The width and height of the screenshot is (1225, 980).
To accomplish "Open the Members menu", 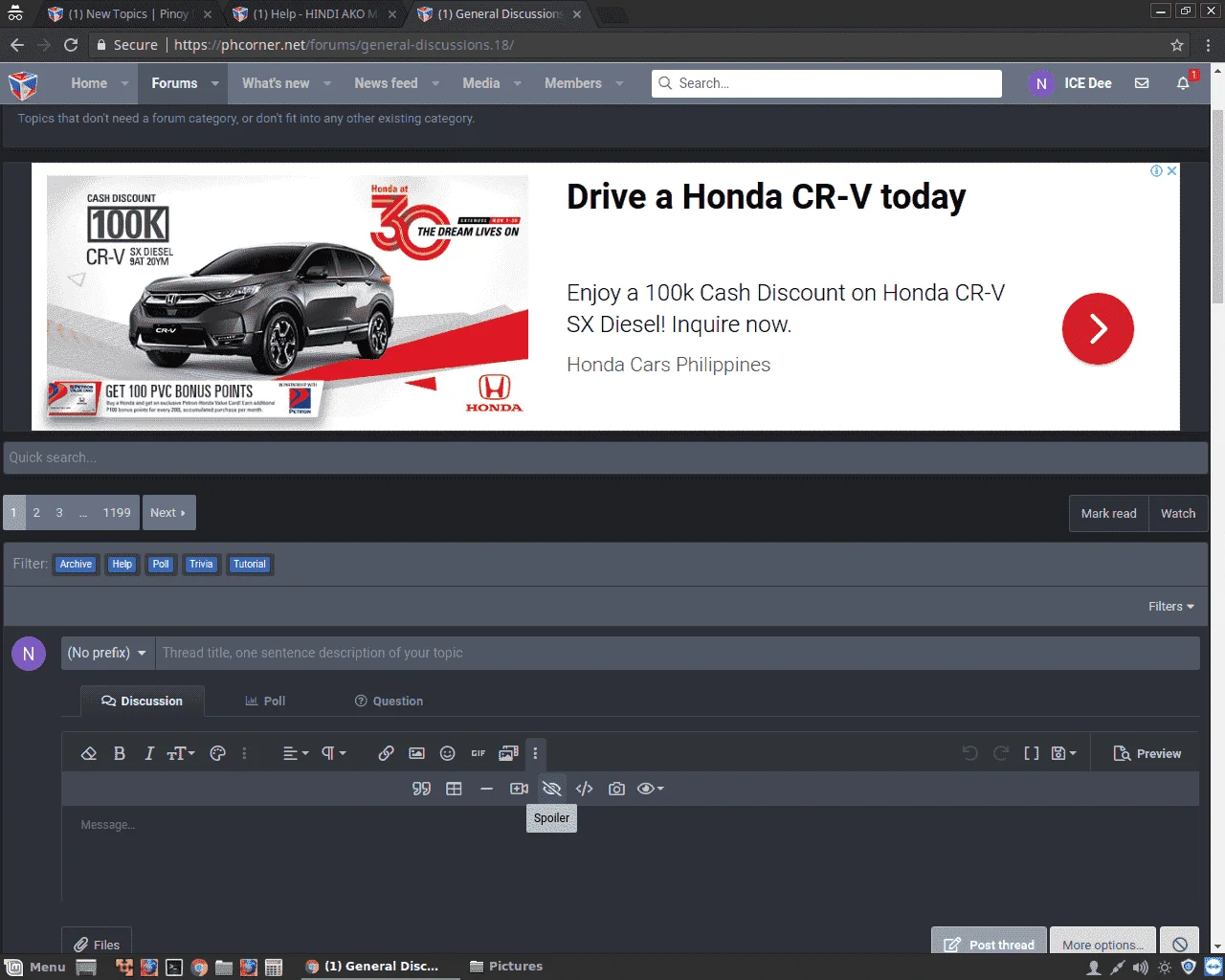I will coord(573,83).
